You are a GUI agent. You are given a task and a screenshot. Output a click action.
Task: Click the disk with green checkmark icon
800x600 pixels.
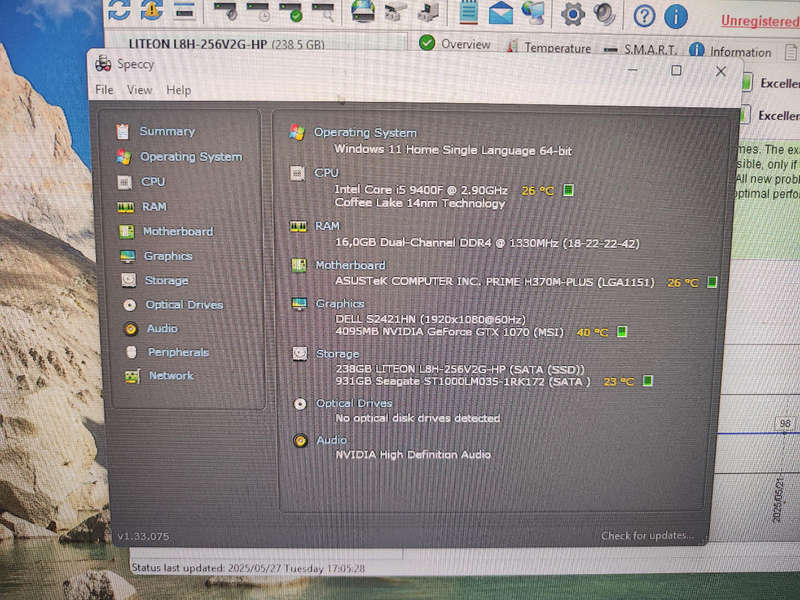pos(291,12)
